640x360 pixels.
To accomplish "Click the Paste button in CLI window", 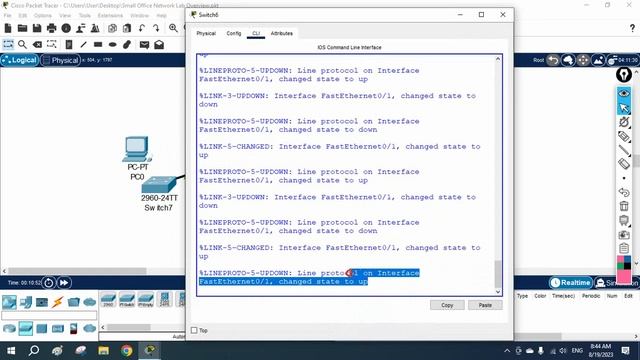I will (485, 305).
